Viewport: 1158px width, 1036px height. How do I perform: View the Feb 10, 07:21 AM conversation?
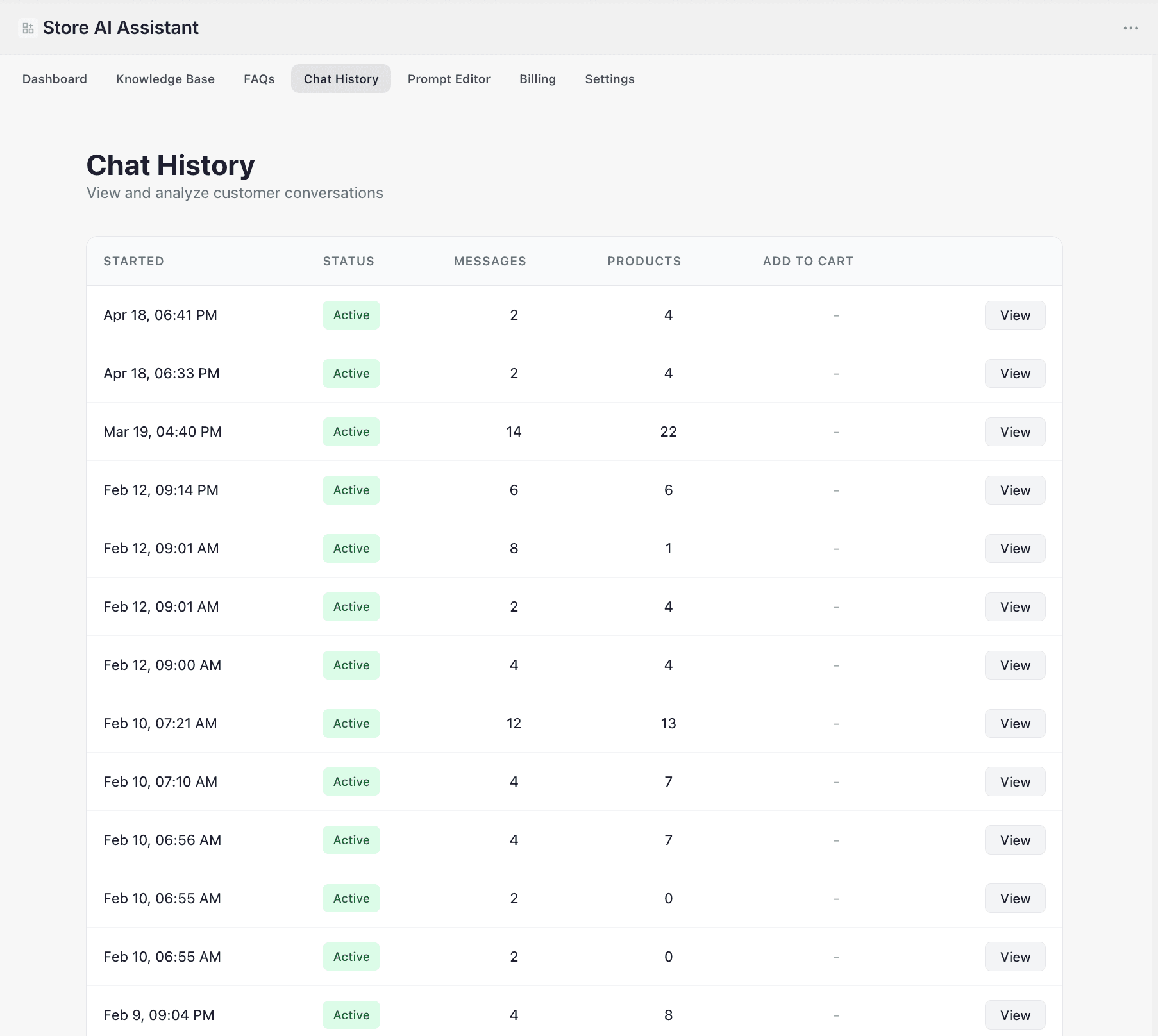coord(1014,723)
